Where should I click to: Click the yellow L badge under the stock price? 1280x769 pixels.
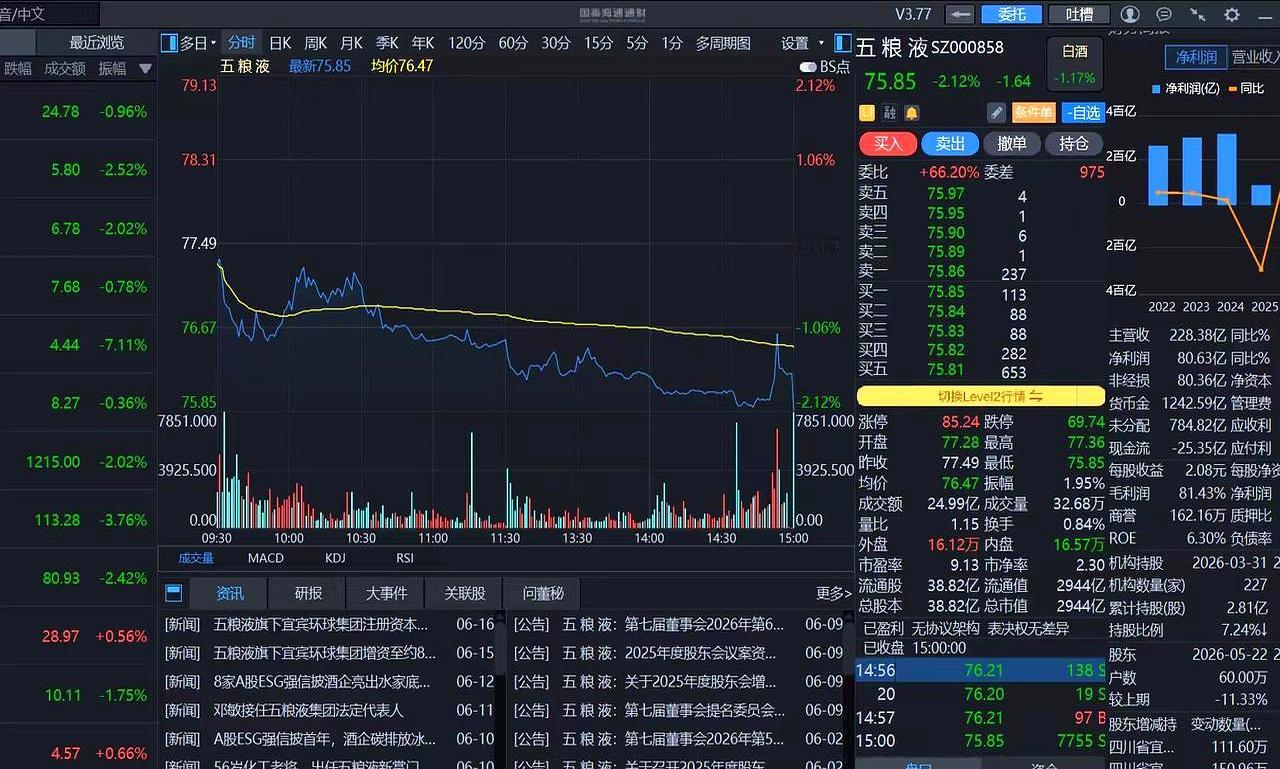click(867, 113)
